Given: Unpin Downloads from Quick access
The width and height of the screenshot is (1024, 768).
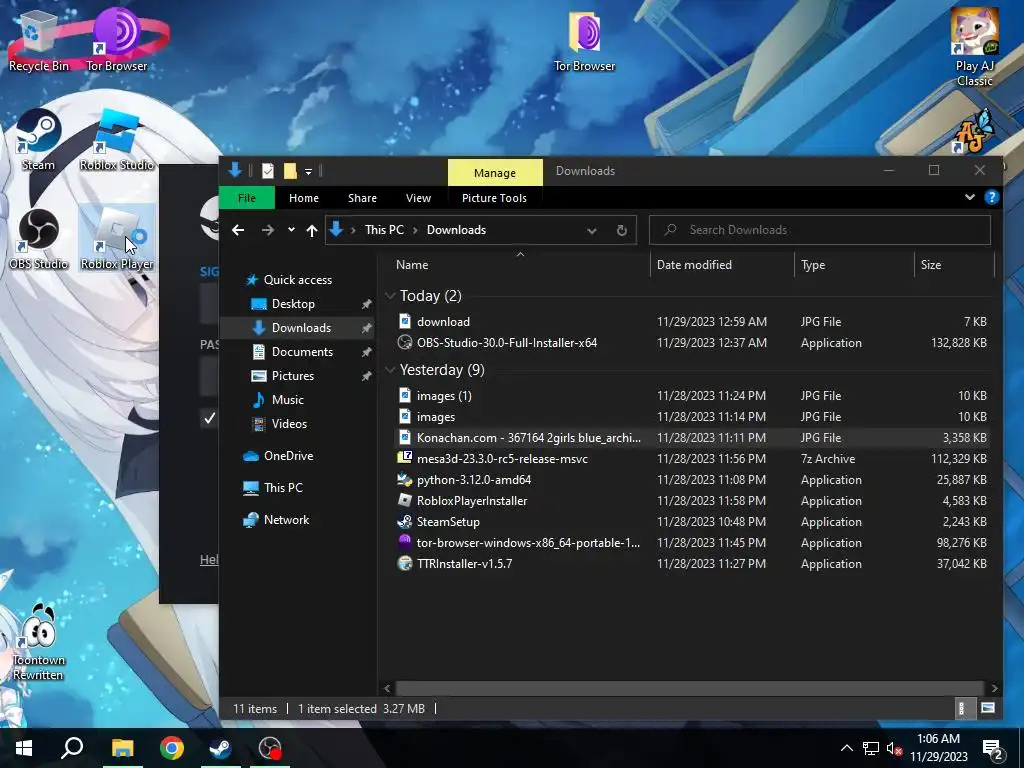Looking at the screenshot, I should [x=366, y=328].
